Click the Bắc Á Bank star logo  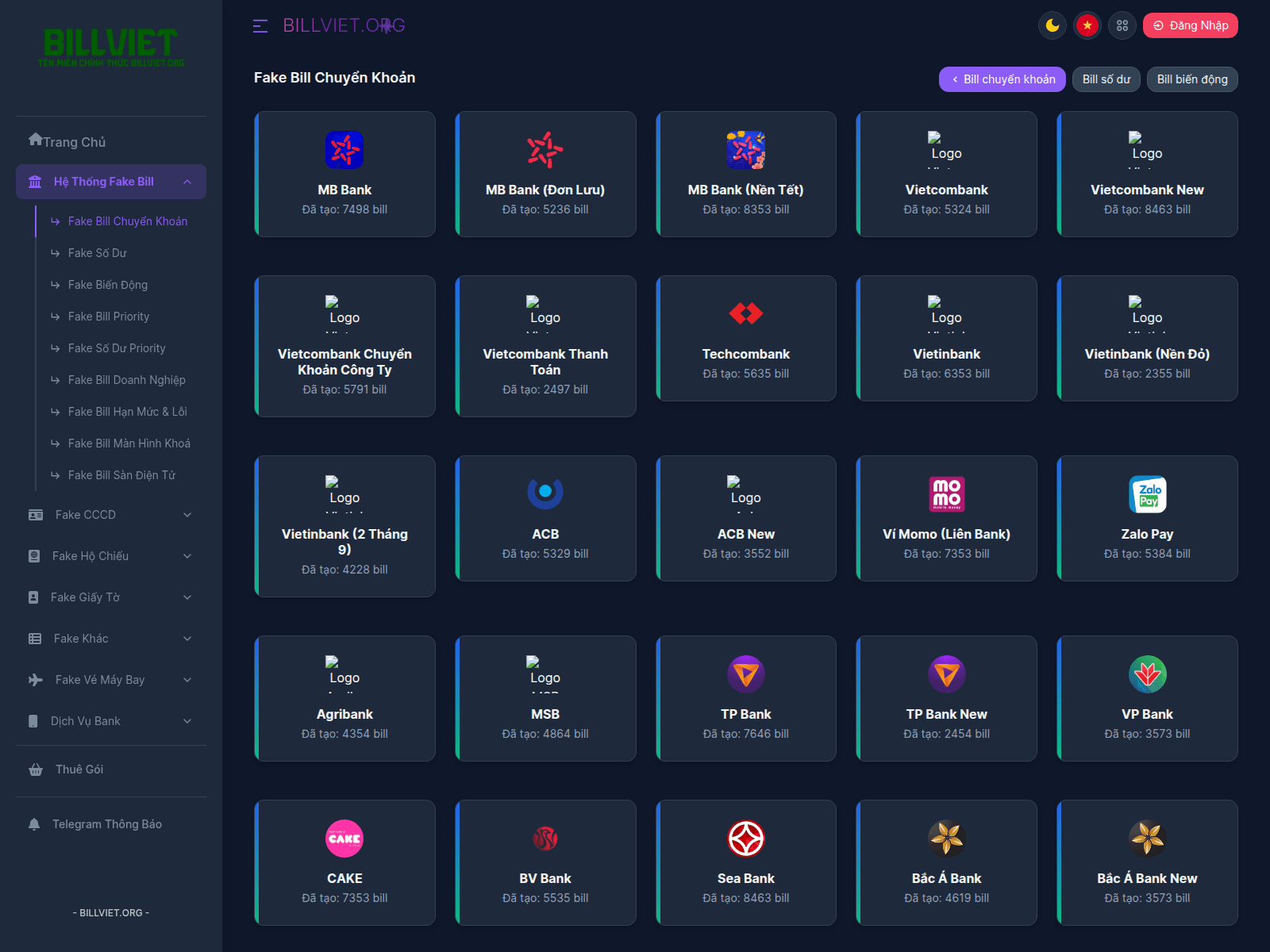pyautogui.click(x=947, y=839)
